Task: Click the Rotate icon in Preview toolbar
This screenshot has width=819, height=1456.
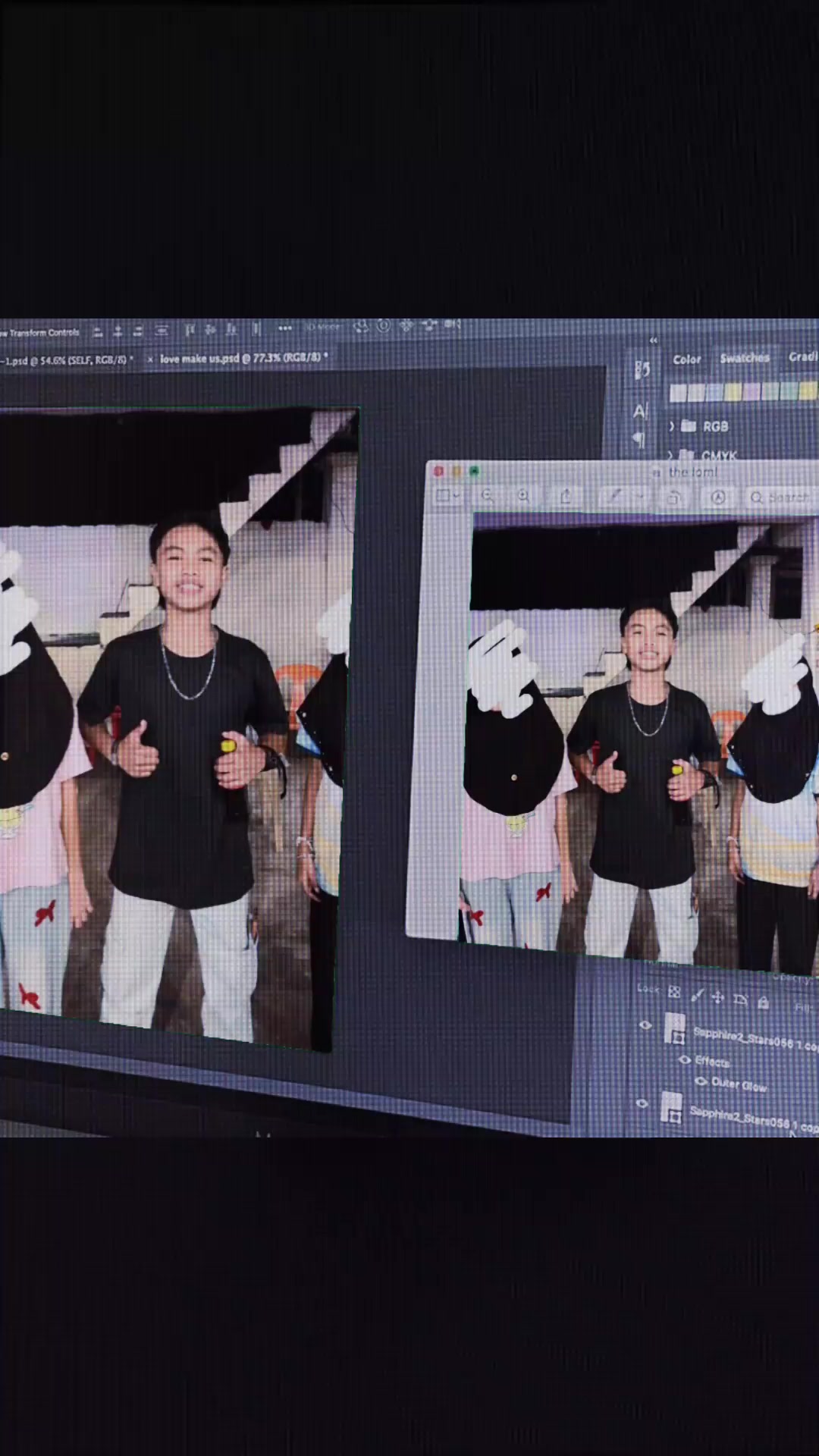Action: 673,497
